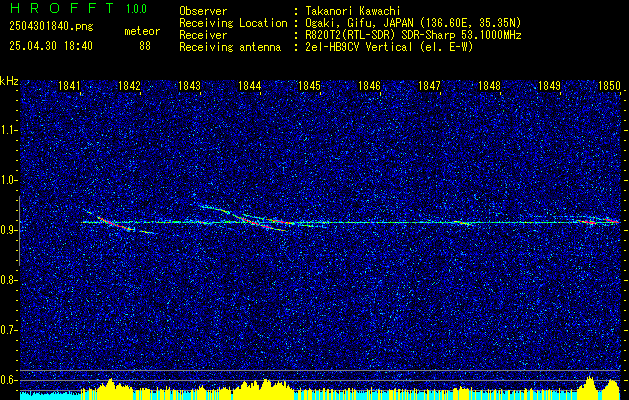
Task: Click the kHz axis unit label
Action: (9, 81)
